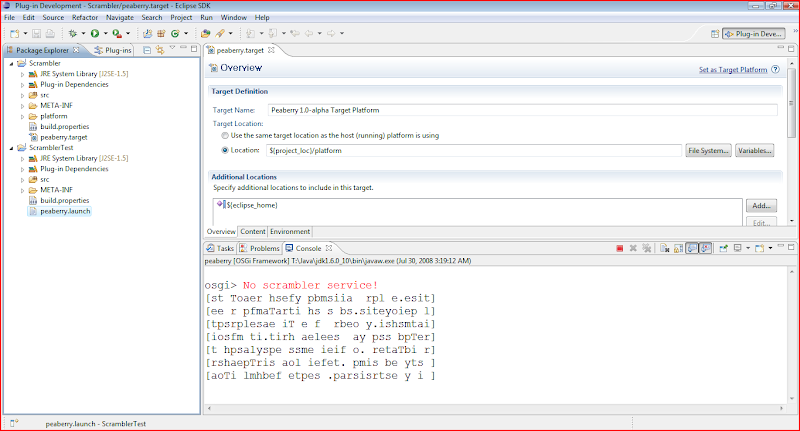This screenshot has height=431, width=800.
Task: Open the New wizard dropdown arrow
Action: (25, 34)
